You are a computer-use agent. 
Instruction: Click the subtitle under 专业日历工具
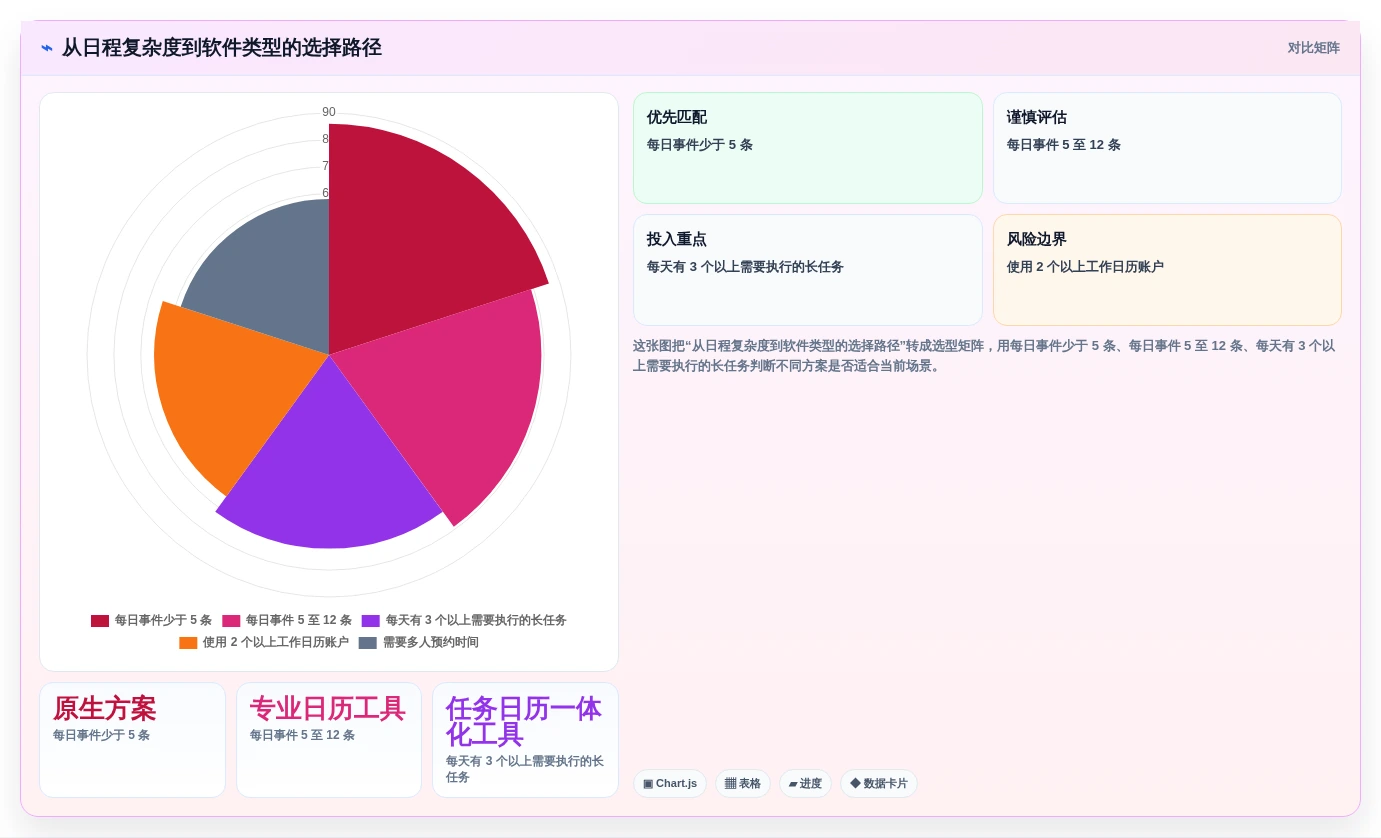302,735
